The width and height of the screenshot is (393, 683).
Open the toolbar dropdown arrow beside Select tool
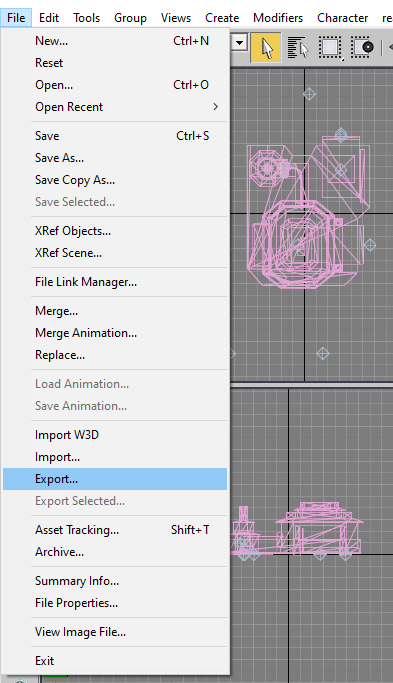point(239,43)
